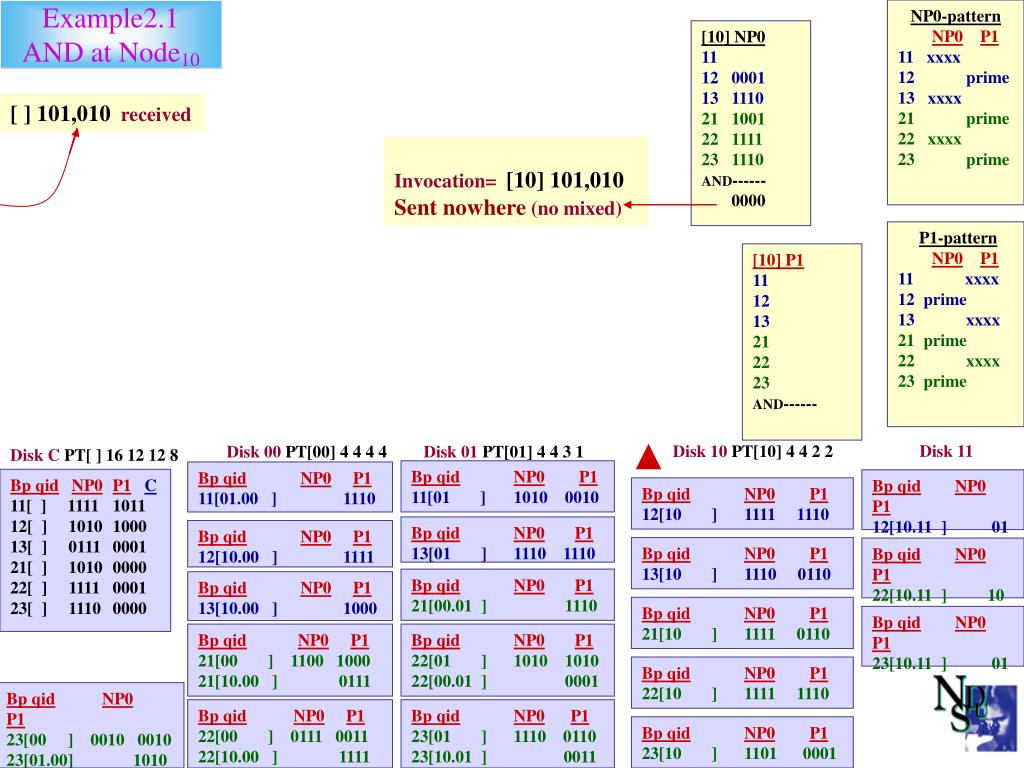Click the "[10] P1" box heading

778,260
